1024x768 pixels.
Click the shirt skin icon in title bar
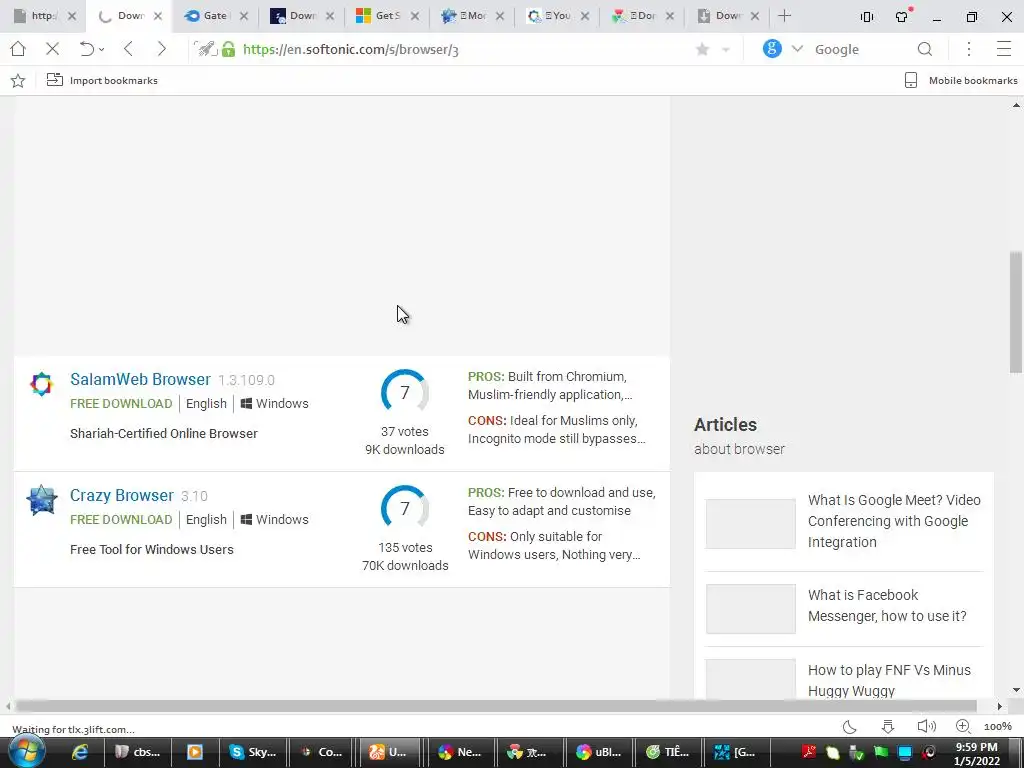[903, 16]
